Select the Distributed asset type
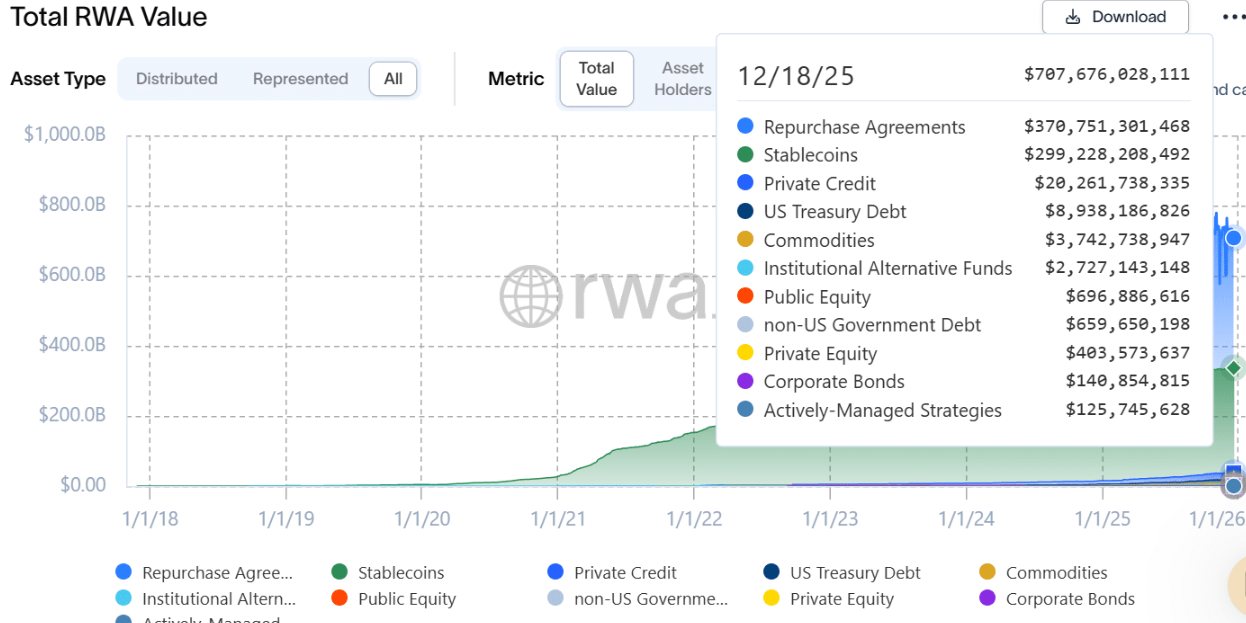 pos(176,79)
